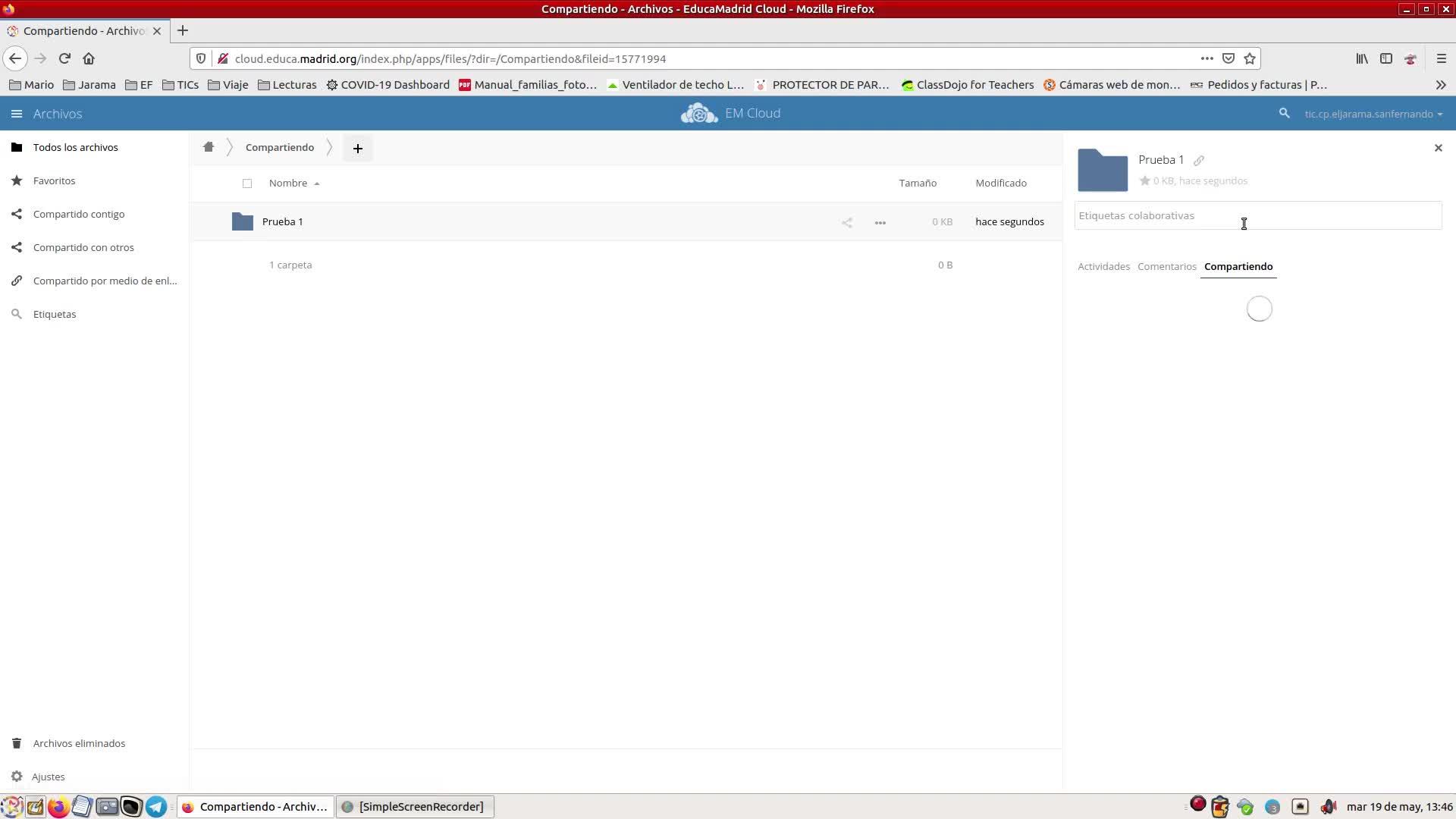Click the plus button to create new item
The height and width of the screenshot is (819, 1456).
pyautogui.click(x=358, y=148)
